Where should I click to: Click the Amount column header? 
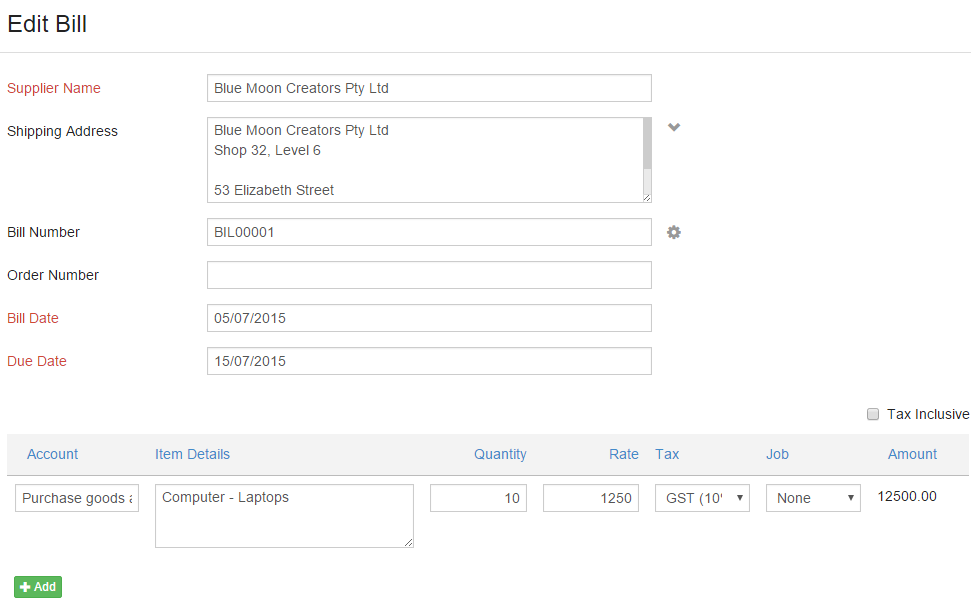[912, 454]
